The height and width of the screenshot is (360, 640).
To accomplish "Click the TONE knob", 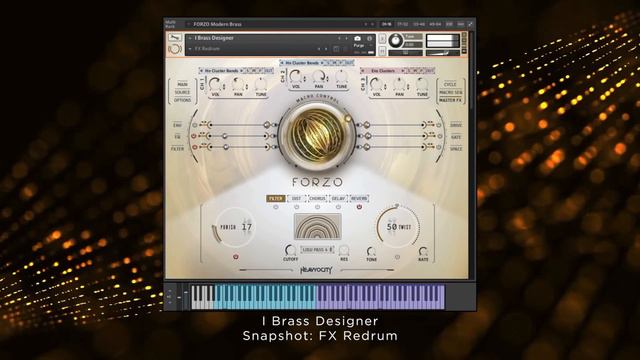I will (371, 251).
